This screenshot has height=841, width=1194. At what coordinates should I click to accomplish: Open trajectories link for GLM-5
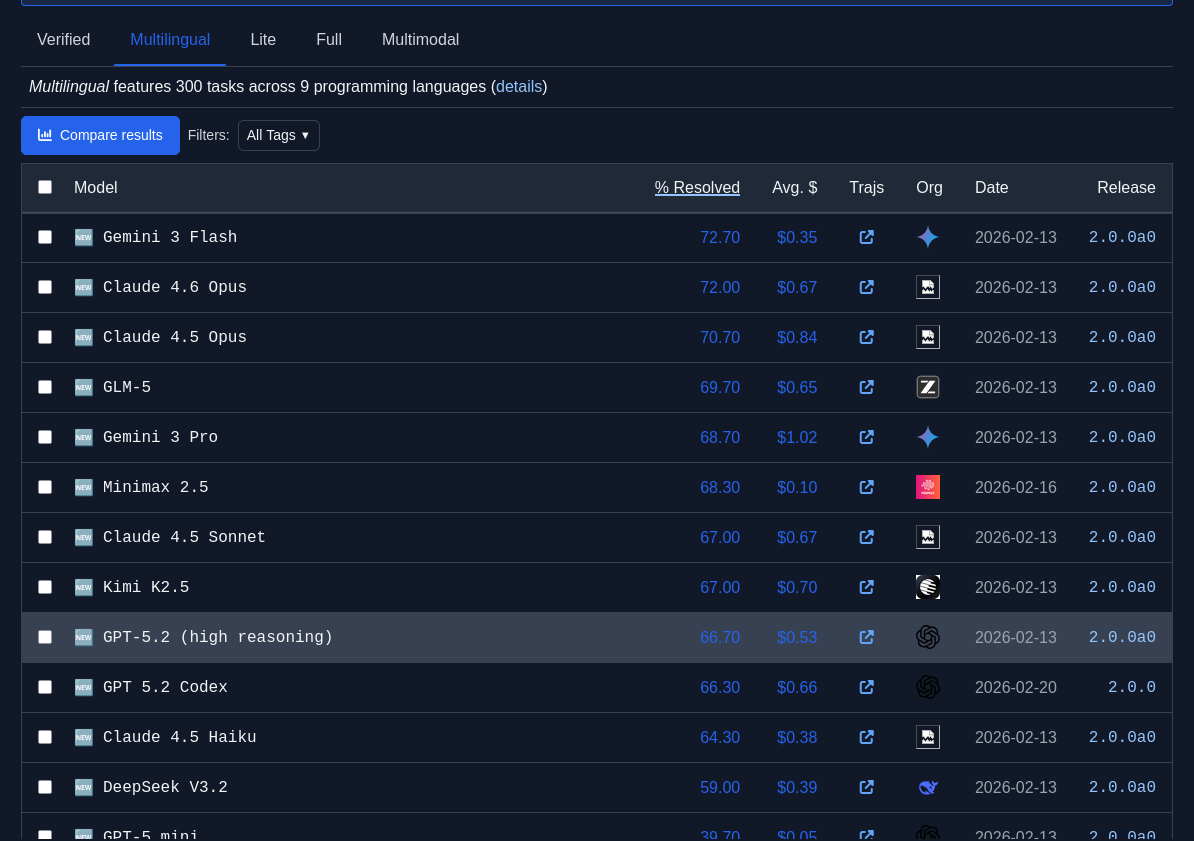point(866,388)
